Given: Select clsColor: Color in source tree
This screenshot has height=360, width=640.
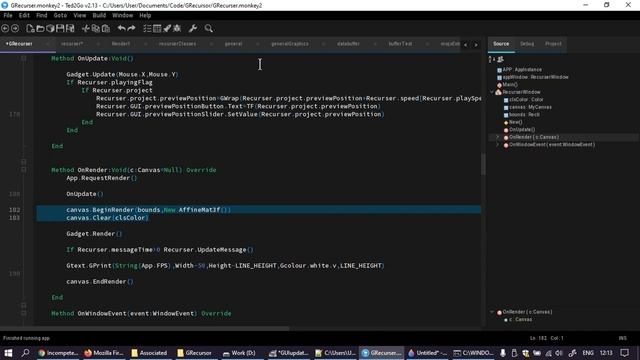Looking at the screenshot, I should click(x=526, y=100).
